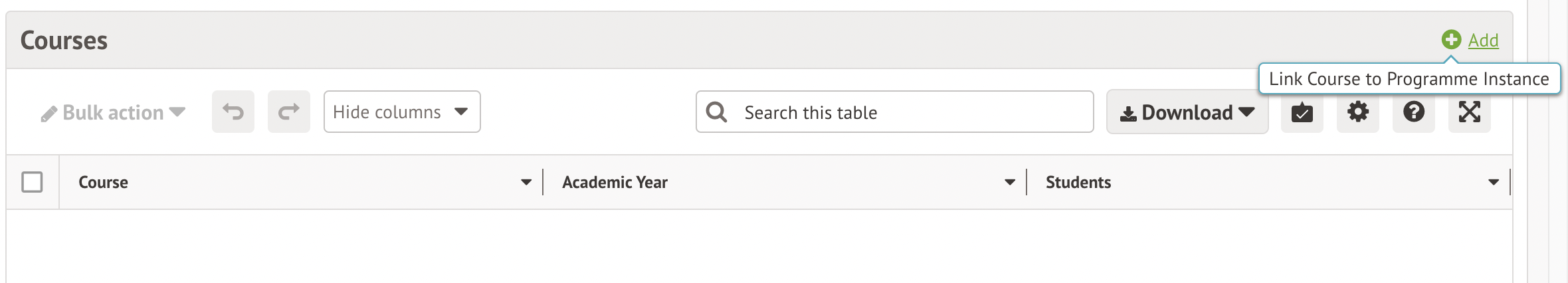Click the Bulk action pencil icon
Viewport: 1568px width, 283px height.
coord(49,114)
